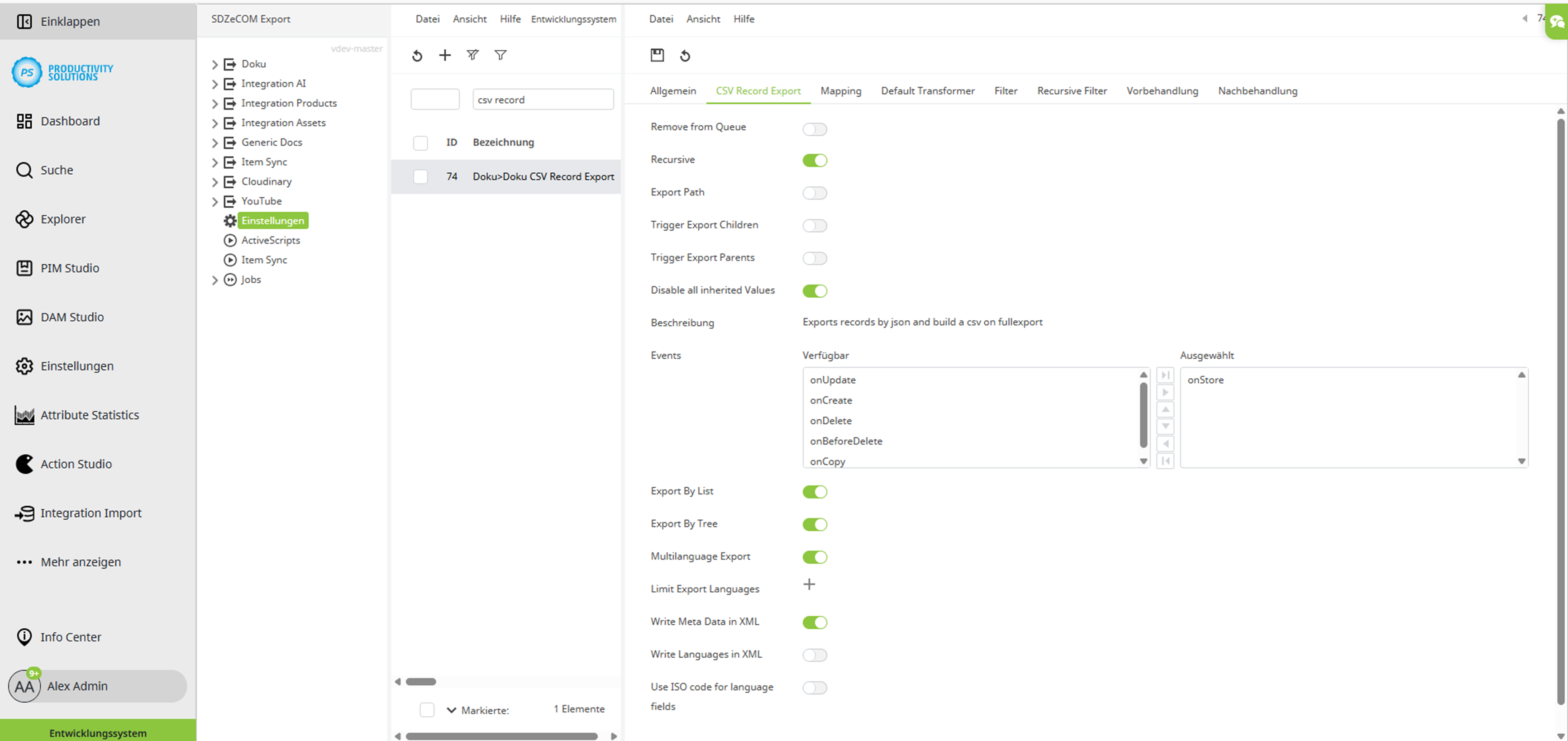Save with the floppy disk icon

pyautogui.click(x=658, y=55)
